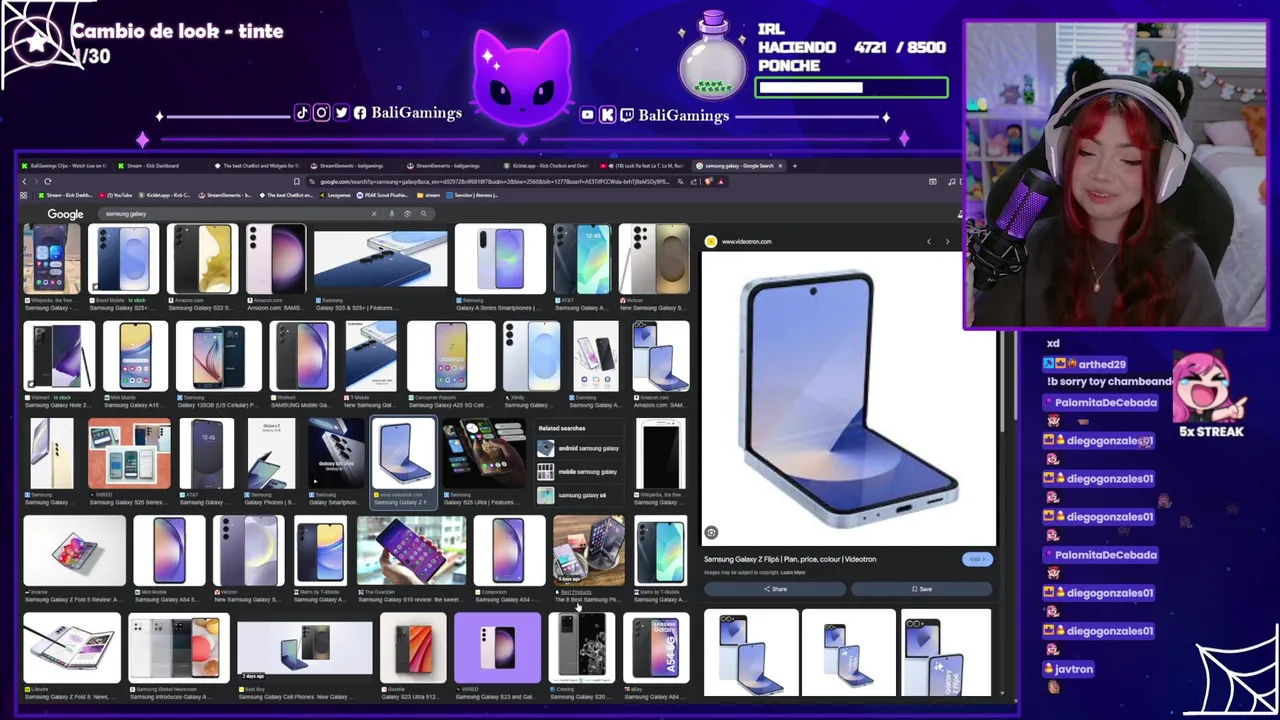Click the Kick icon beside BaliGamings
The image size is (1280, 720).
607,115
